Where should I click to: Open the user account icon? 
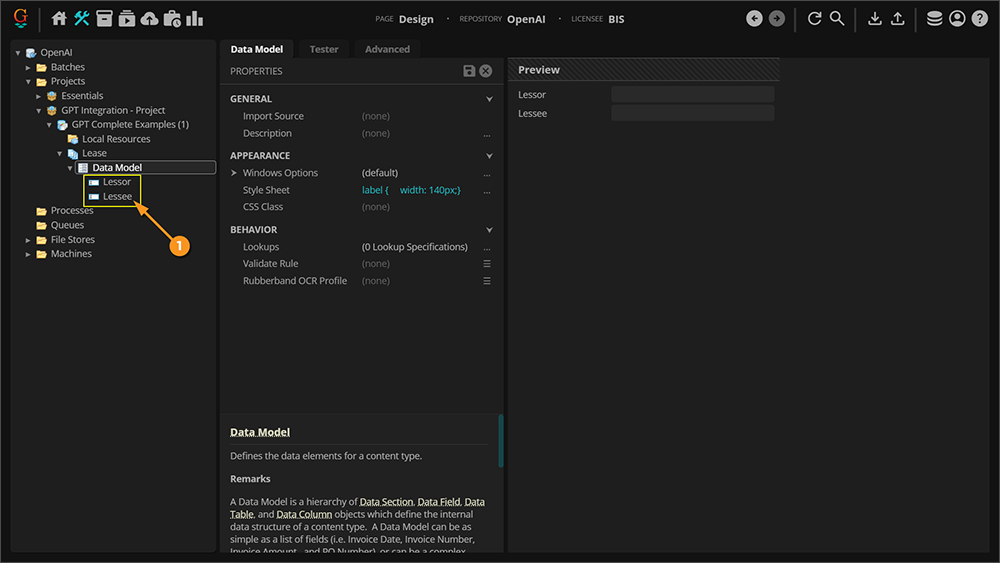(957, 18)
